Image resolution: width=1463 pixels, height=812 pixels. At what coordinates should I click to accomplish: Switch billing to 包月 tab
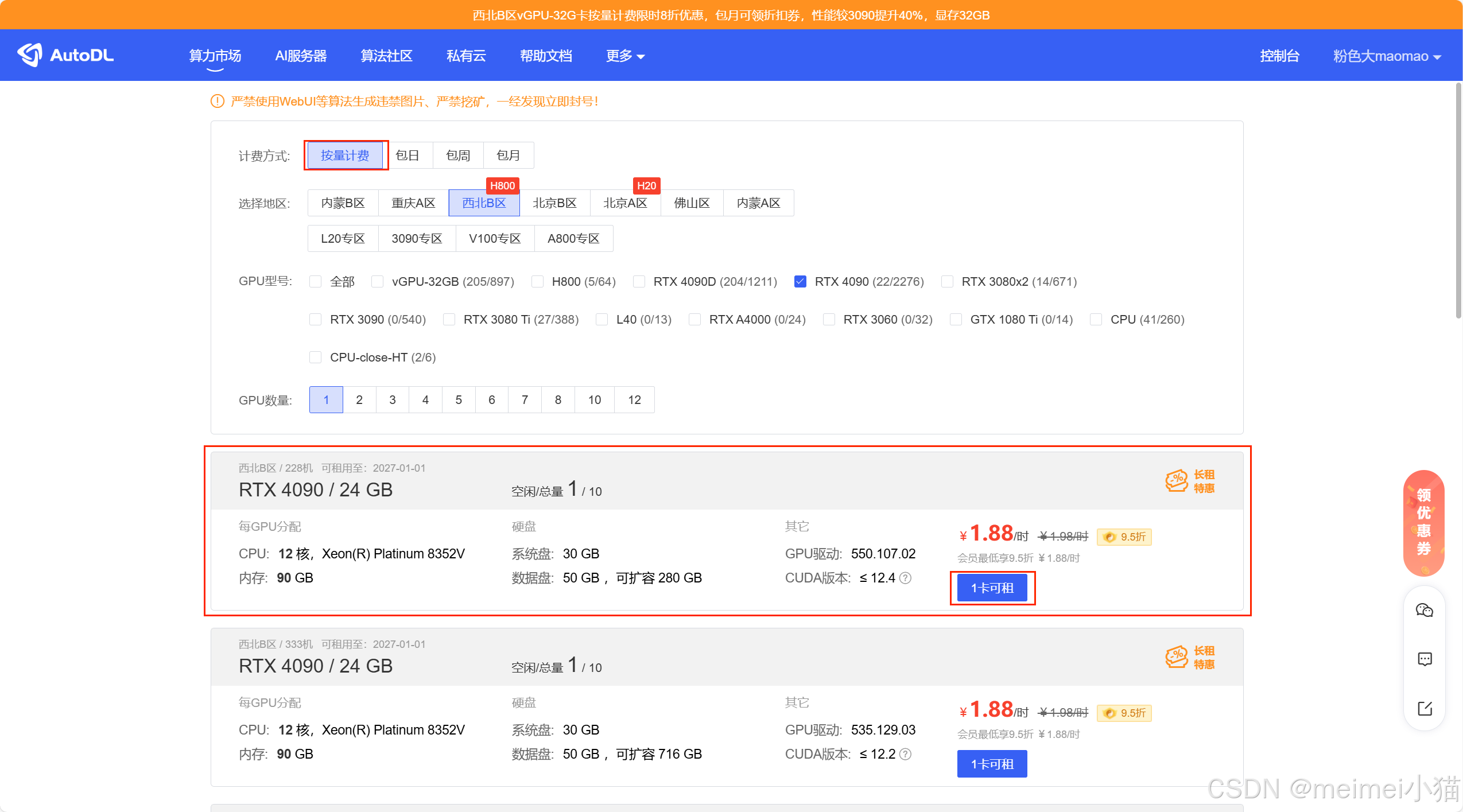[x=508, y=155]
